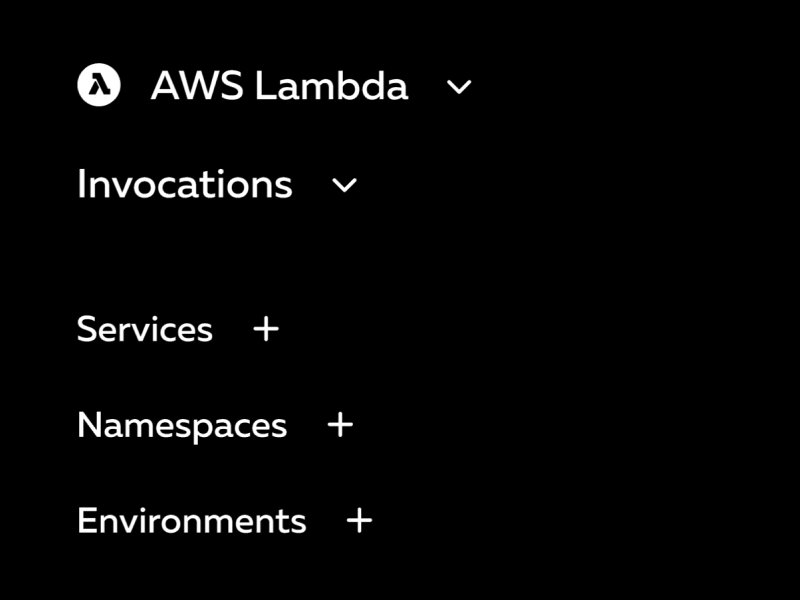Image resolution: width=800 pixels, height=600 pixels.
Task: Select the lambda symbol in the circle badge
Action: [100, 86]
